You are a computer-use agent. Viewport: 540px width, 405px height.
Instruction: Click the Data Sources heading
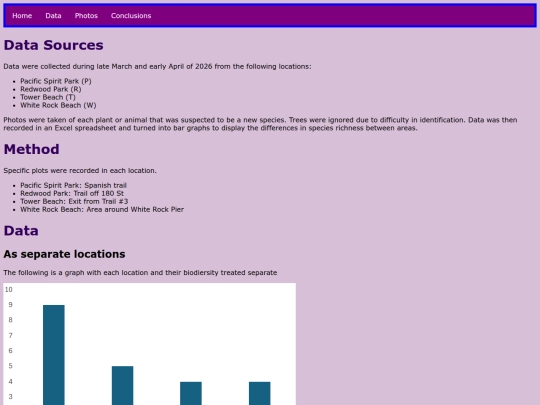[53, 45]
